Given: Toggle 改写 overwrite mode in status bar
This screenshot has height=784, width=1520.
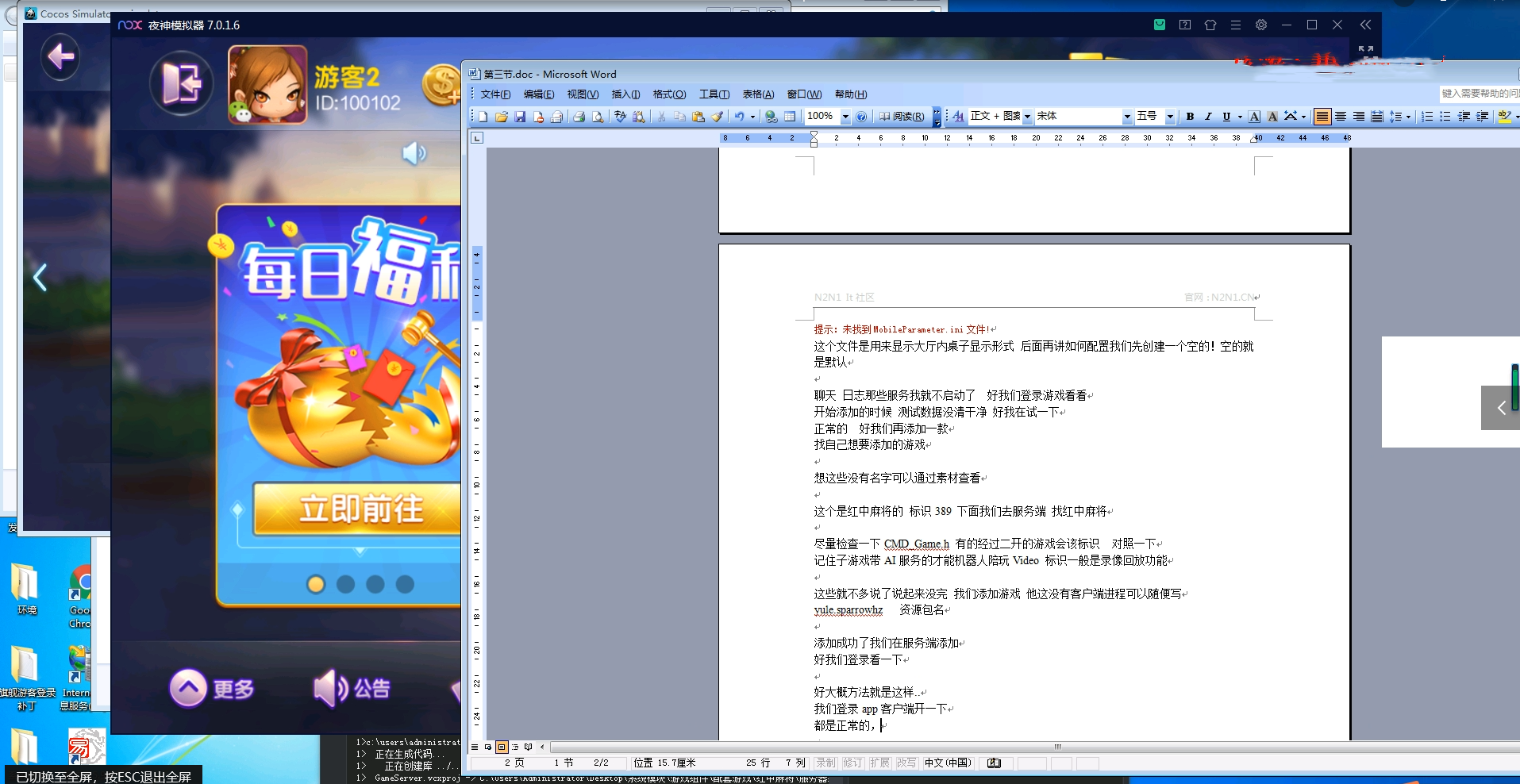Looking at the screenshot, I should pyautogui.click(x=906, y=763).
